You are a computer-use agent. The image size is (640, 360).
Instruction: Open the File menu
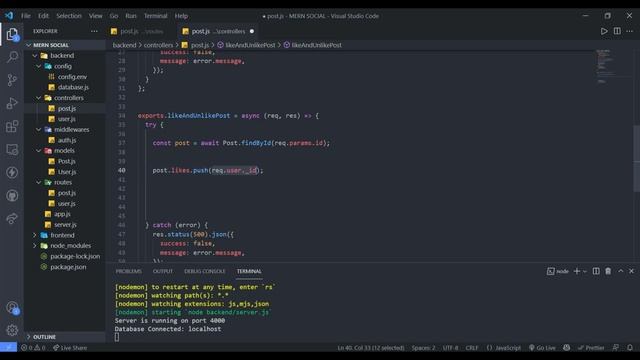pyautogui.click(x=26, y=16)
